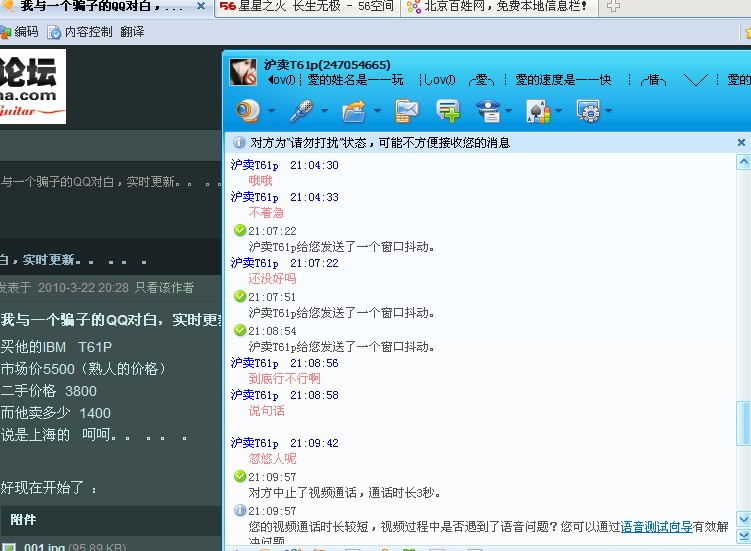This screenshot has height=551, width=751.
Task: Dismiss the do-not-disturb notice bar
Action: pyautogui.click(x=741, y=143)
